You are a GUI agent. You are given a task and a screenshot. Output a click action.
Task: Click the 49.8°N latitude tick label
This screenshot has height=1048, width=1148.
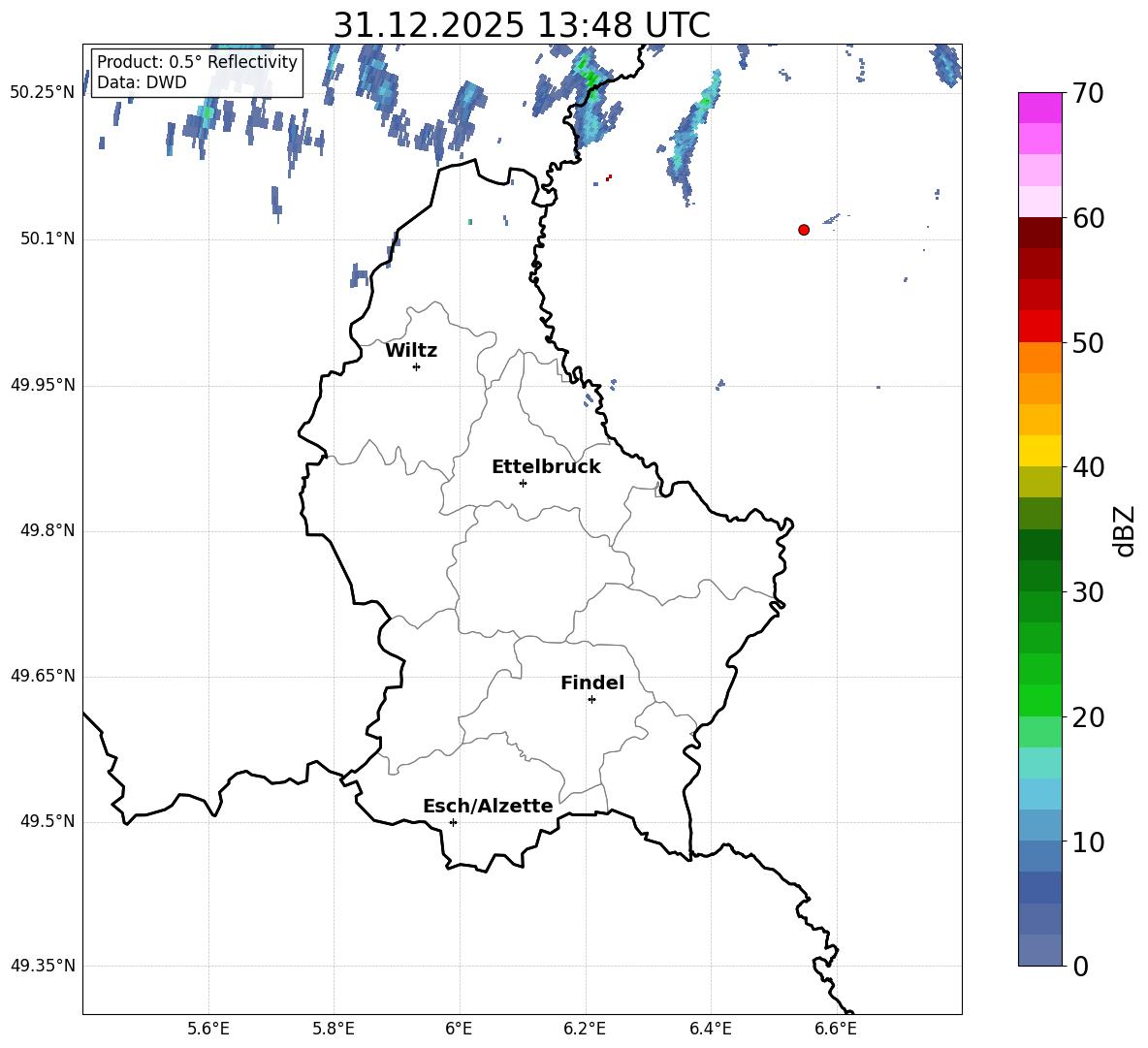coord(43,531)
